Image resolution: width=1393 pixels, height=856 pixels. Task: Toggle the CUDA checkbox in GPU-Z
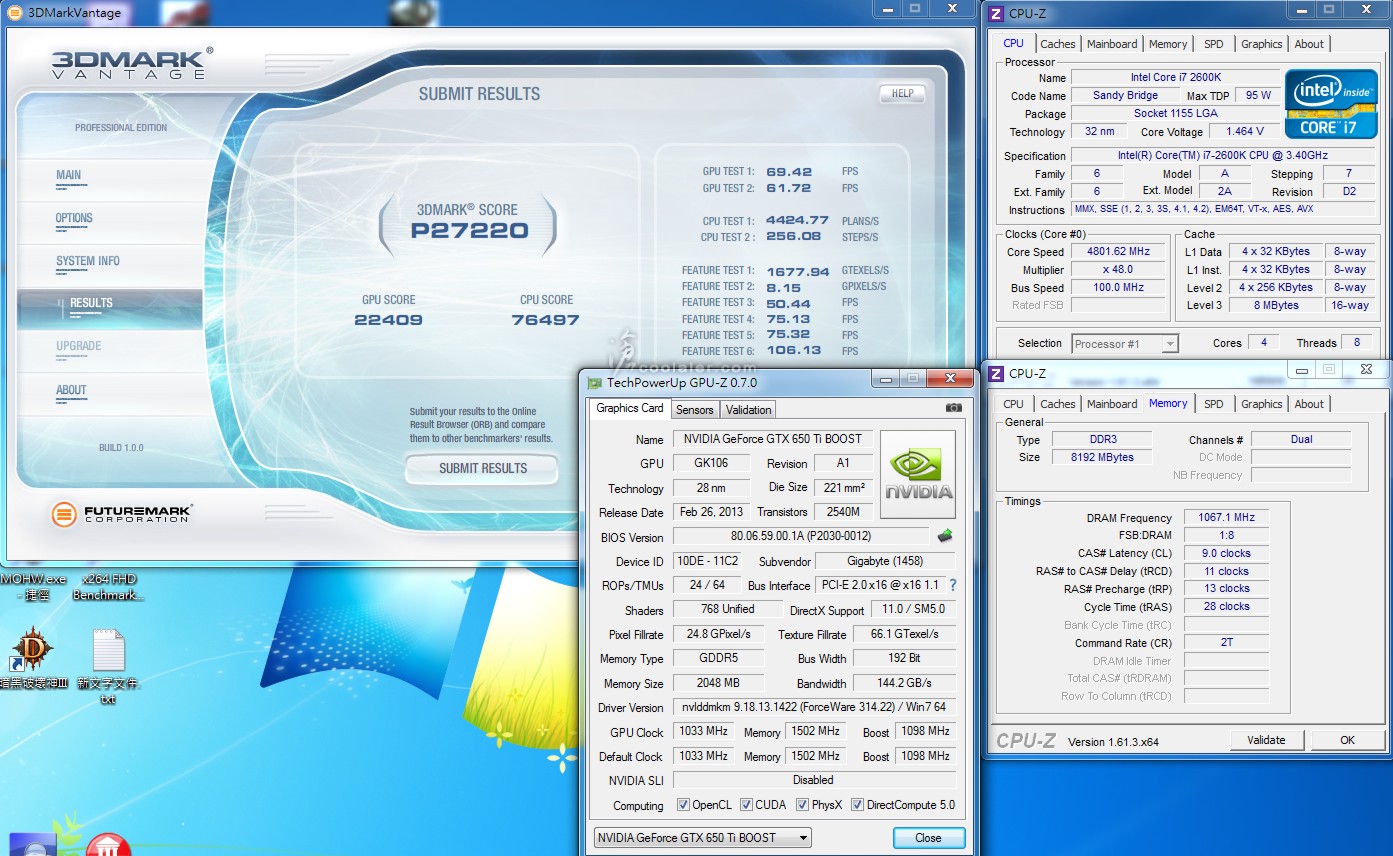point(747,805)
